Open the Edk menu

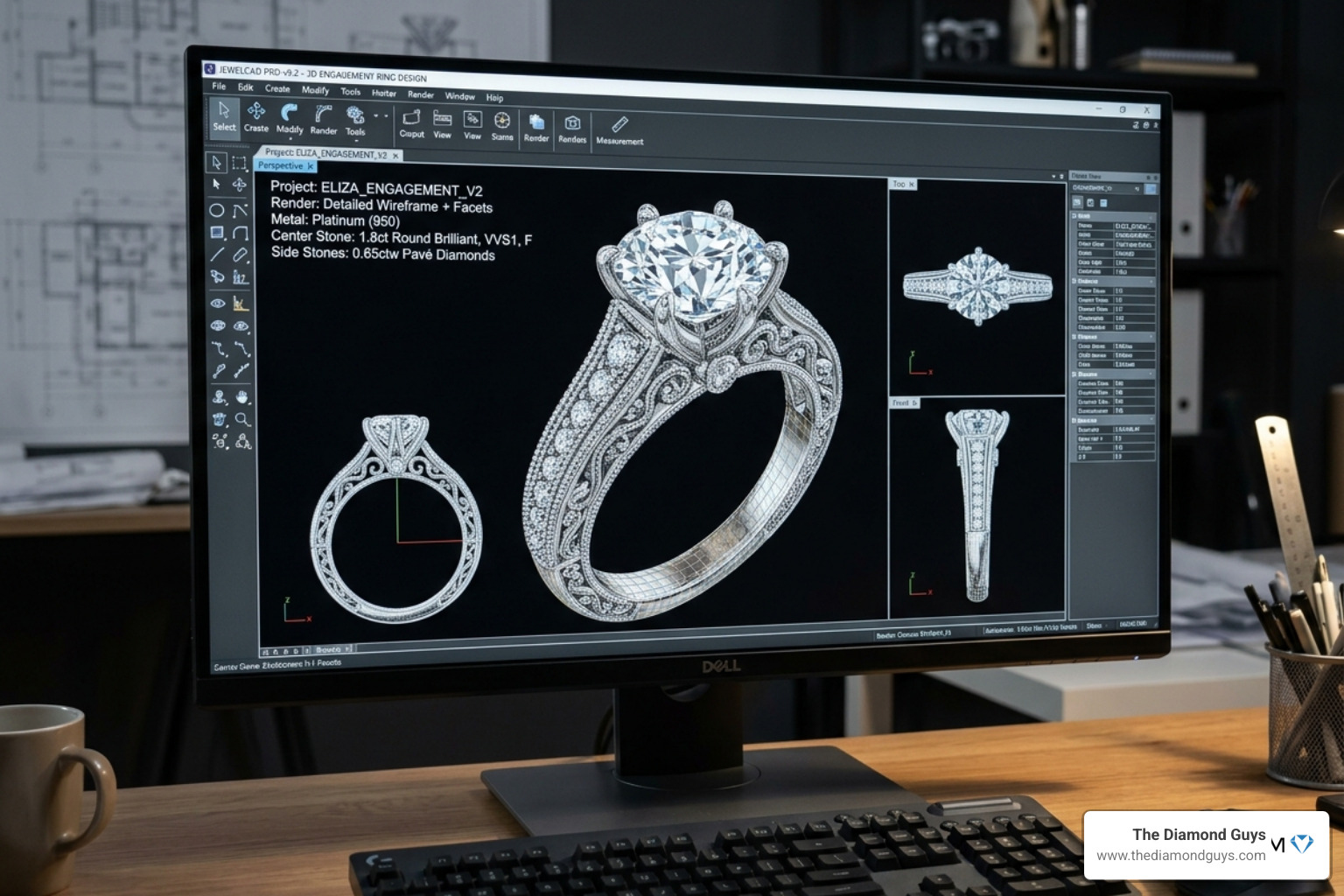(246, 87)
